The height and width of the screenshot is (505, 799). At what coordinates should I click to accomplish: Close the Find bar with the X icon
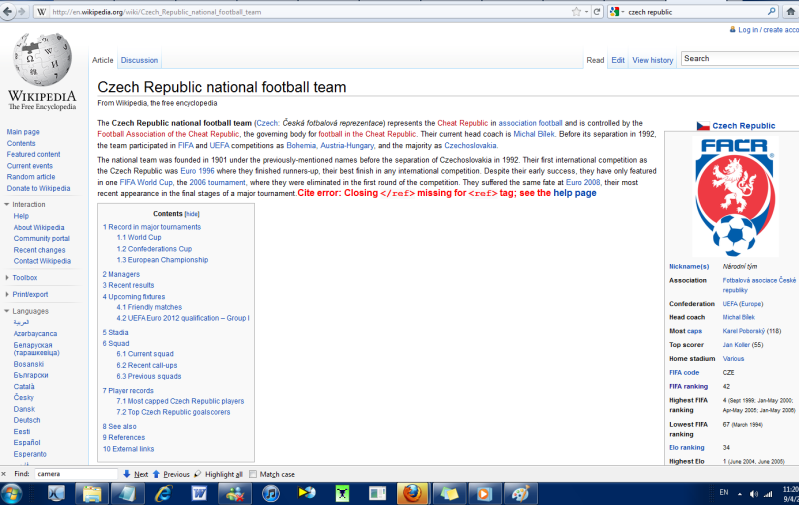pos(6,474)
